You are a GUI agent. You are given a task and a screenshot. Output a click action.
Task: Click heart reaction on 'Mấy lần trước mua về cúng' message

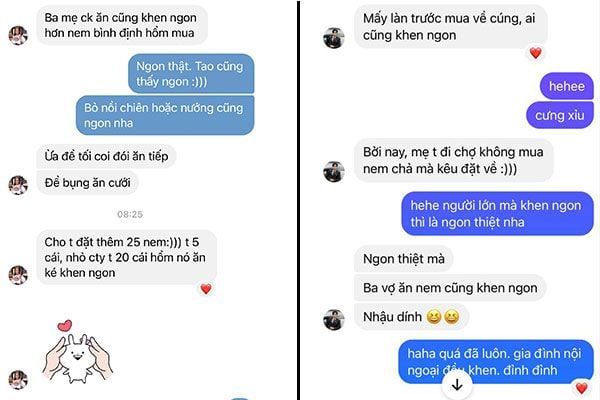(536, 53)
